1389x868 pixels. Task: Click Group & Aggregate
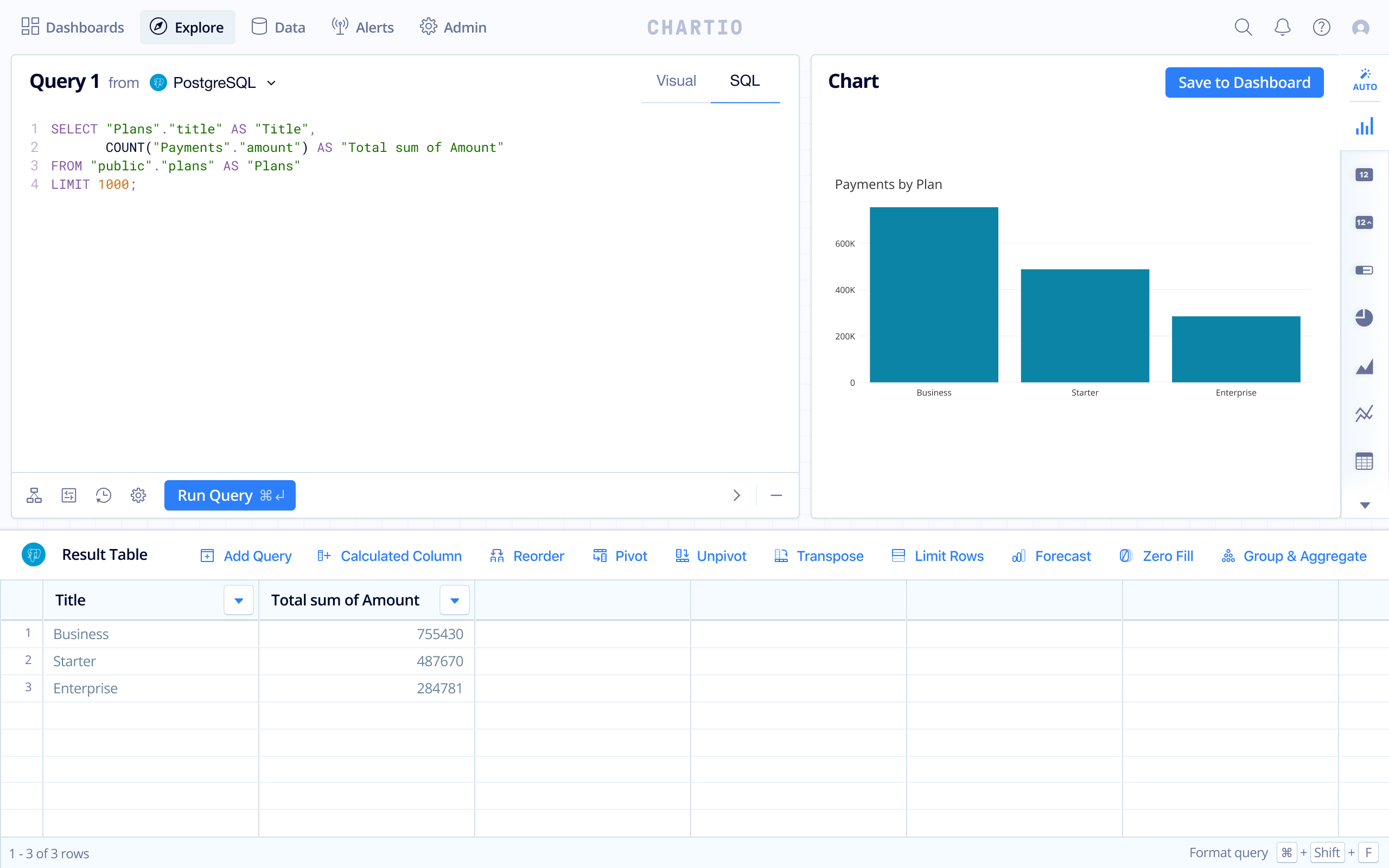[x=1294, y=556]
